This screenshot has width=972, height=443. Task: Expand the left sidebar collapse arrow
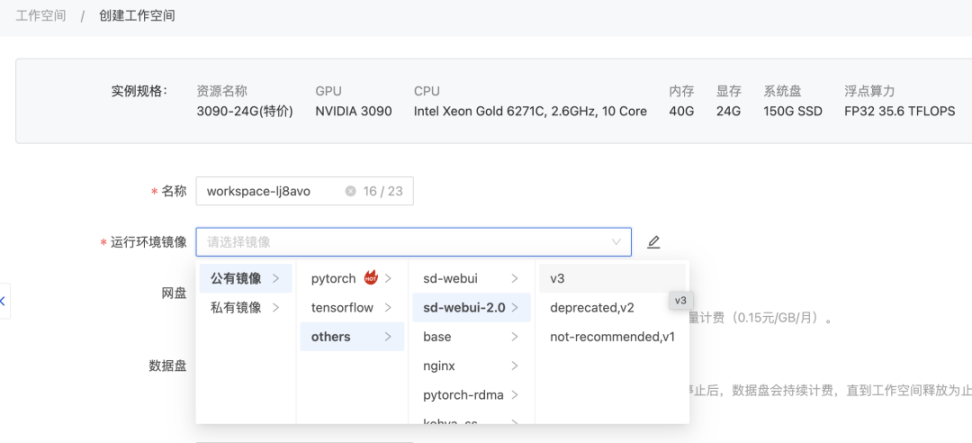pyautogui.click(x=3, y=301)
